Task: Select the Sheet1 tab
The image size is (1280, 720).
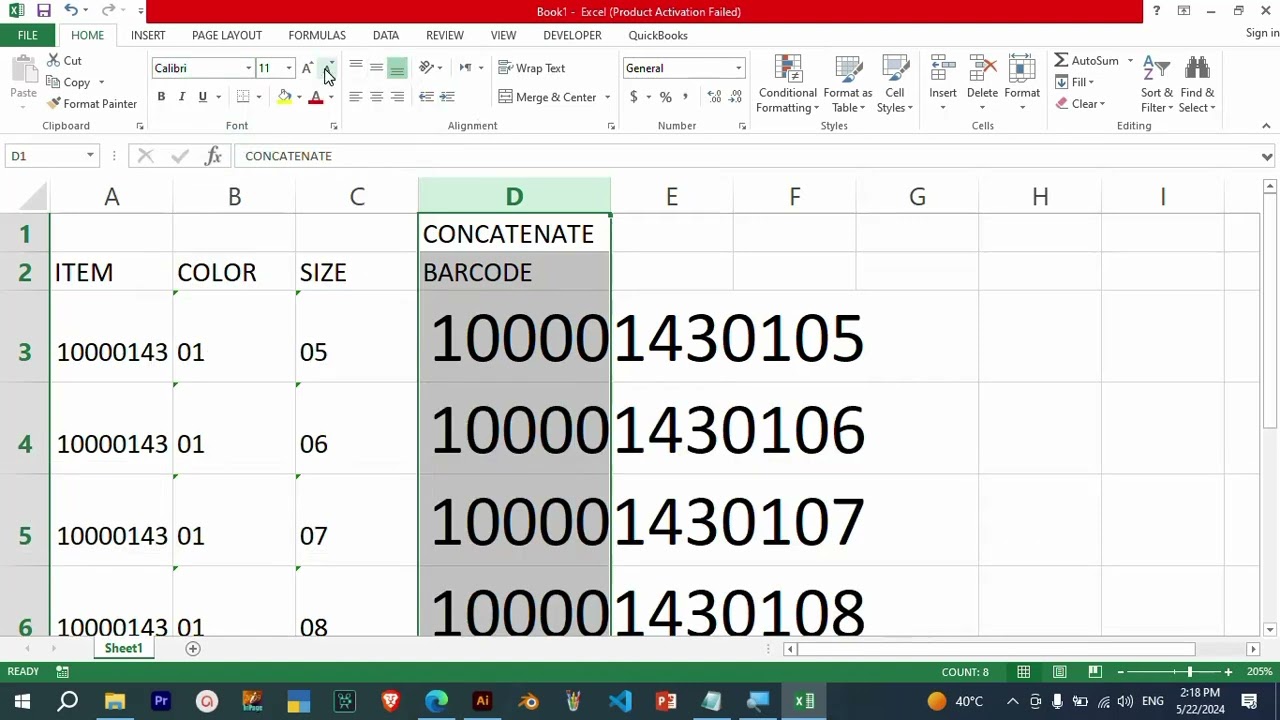Action: click(x=124, y=649)
